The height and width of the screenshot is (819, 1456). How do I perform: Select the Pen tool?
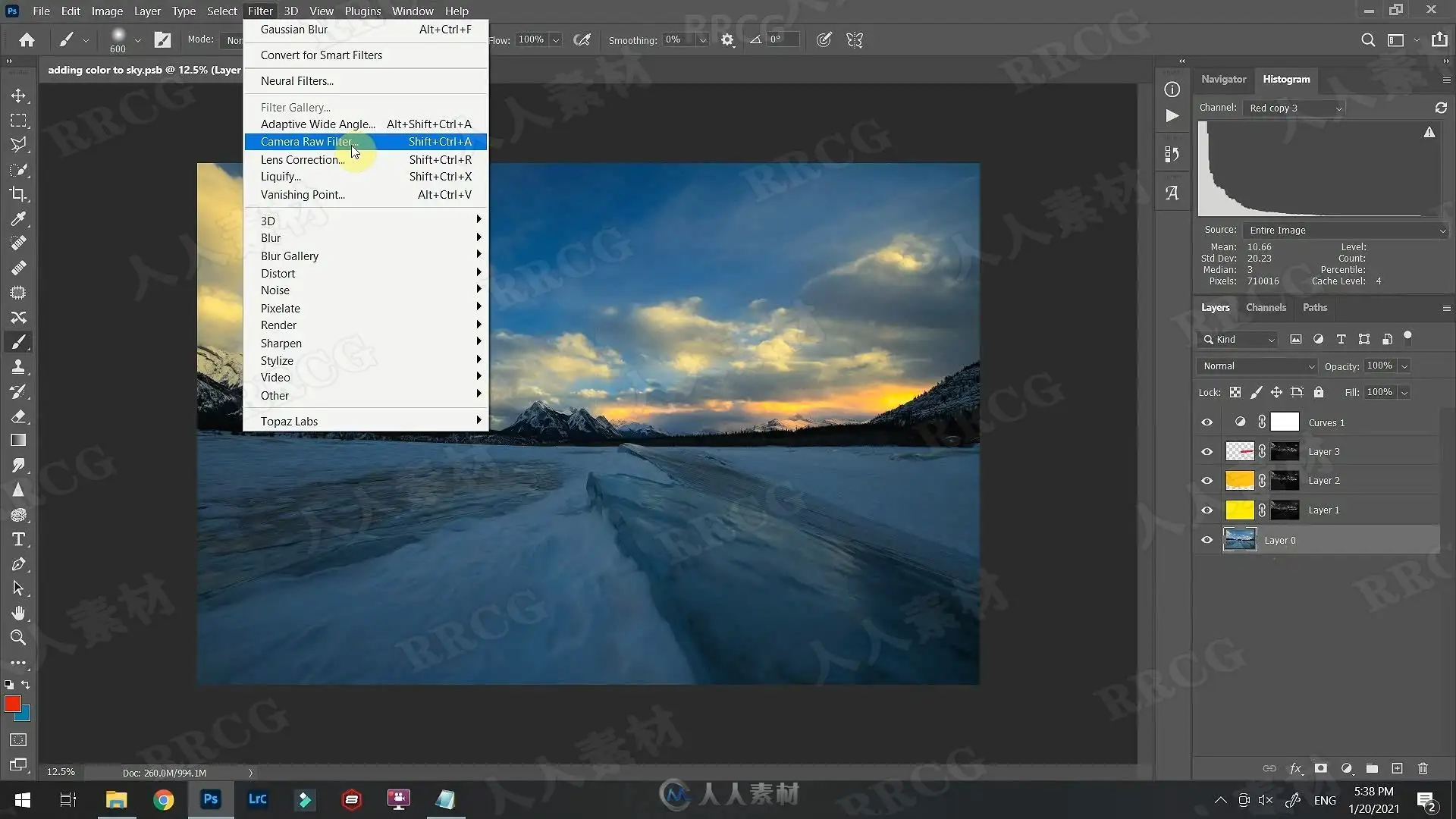pos(18,564)
